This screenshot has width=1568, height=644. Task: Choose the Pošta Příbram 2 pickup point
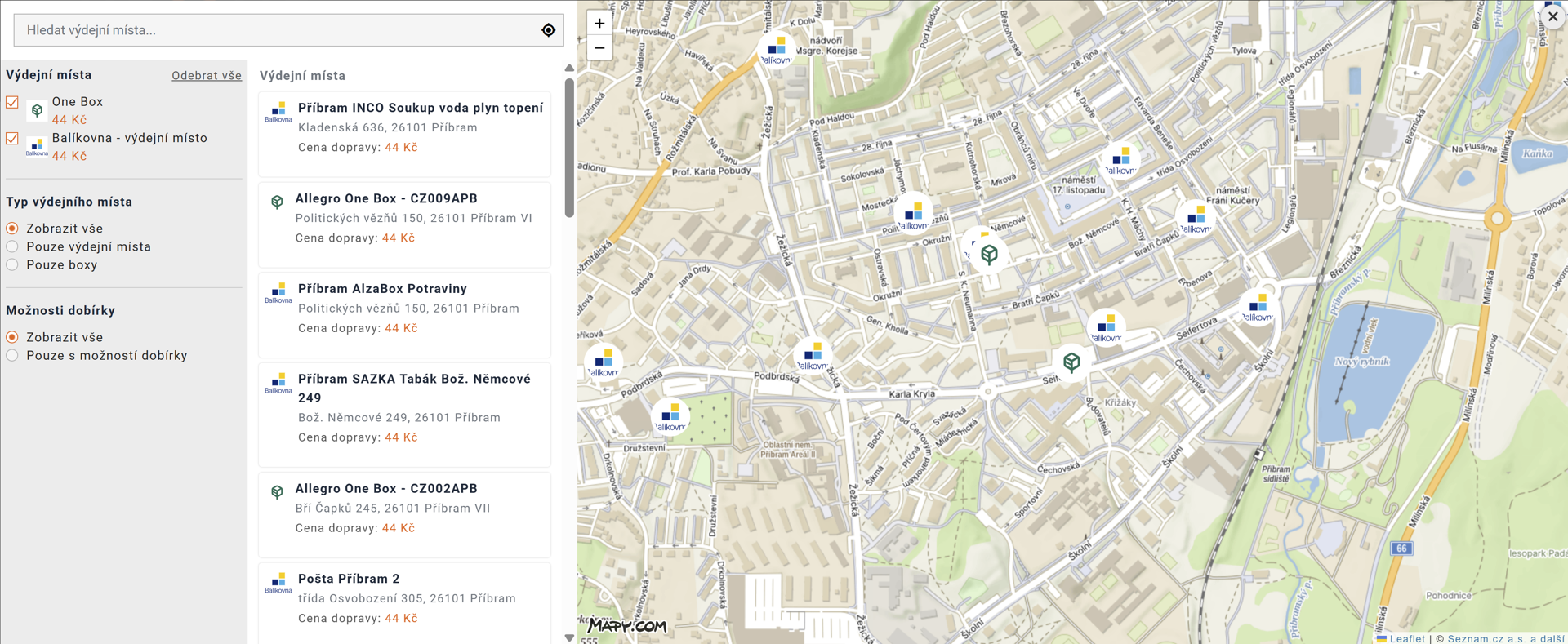pos(349,579)
